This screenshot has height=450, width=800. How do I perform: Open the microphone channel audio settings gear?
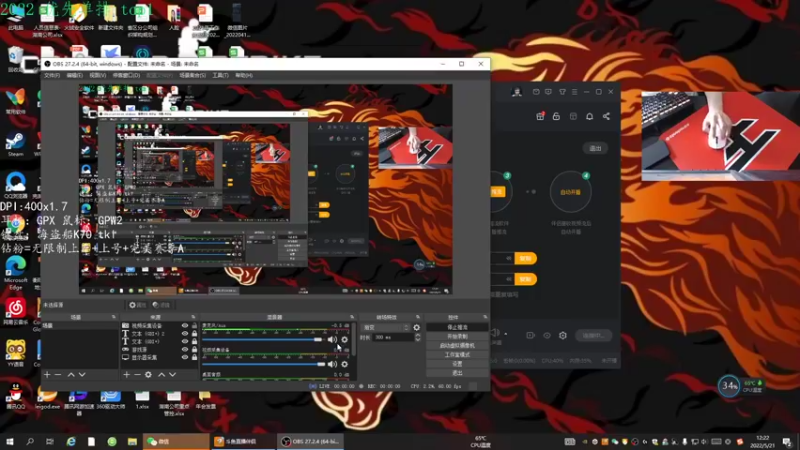[344, 339]
